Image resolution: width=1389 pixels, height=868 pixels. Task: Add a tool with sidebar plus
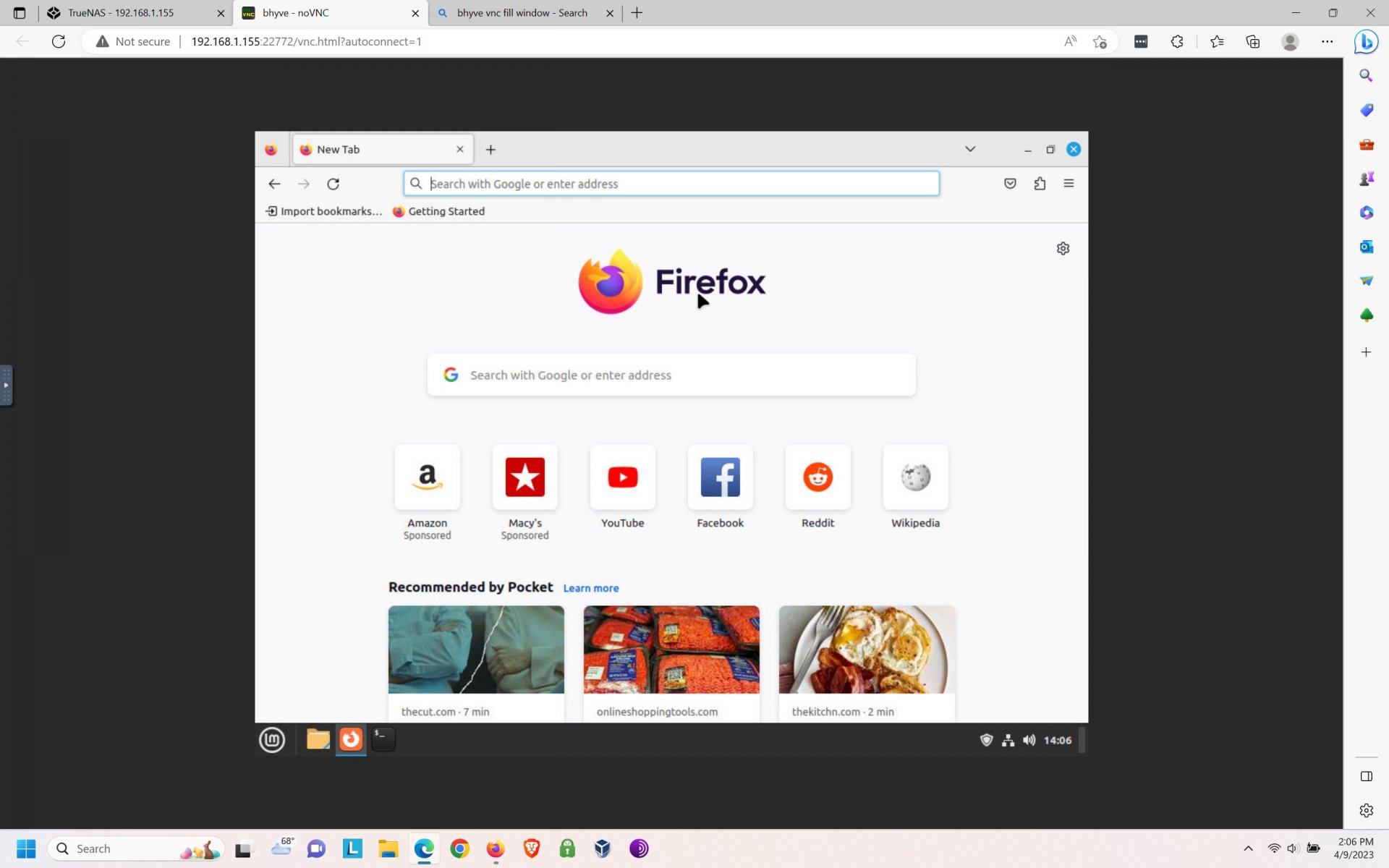[x=1366, y=352]
